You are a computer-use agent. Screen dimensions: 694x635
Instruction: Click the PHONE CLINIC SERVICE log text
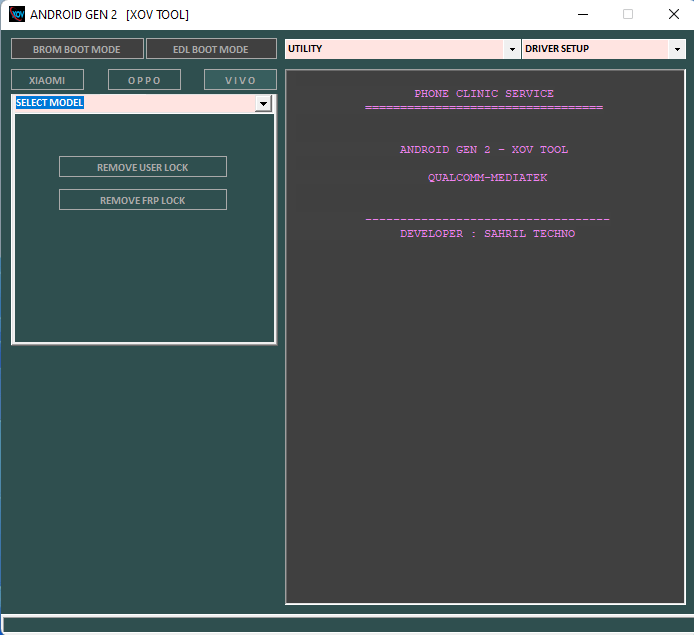pyautogui.click(x=484, y=94)
